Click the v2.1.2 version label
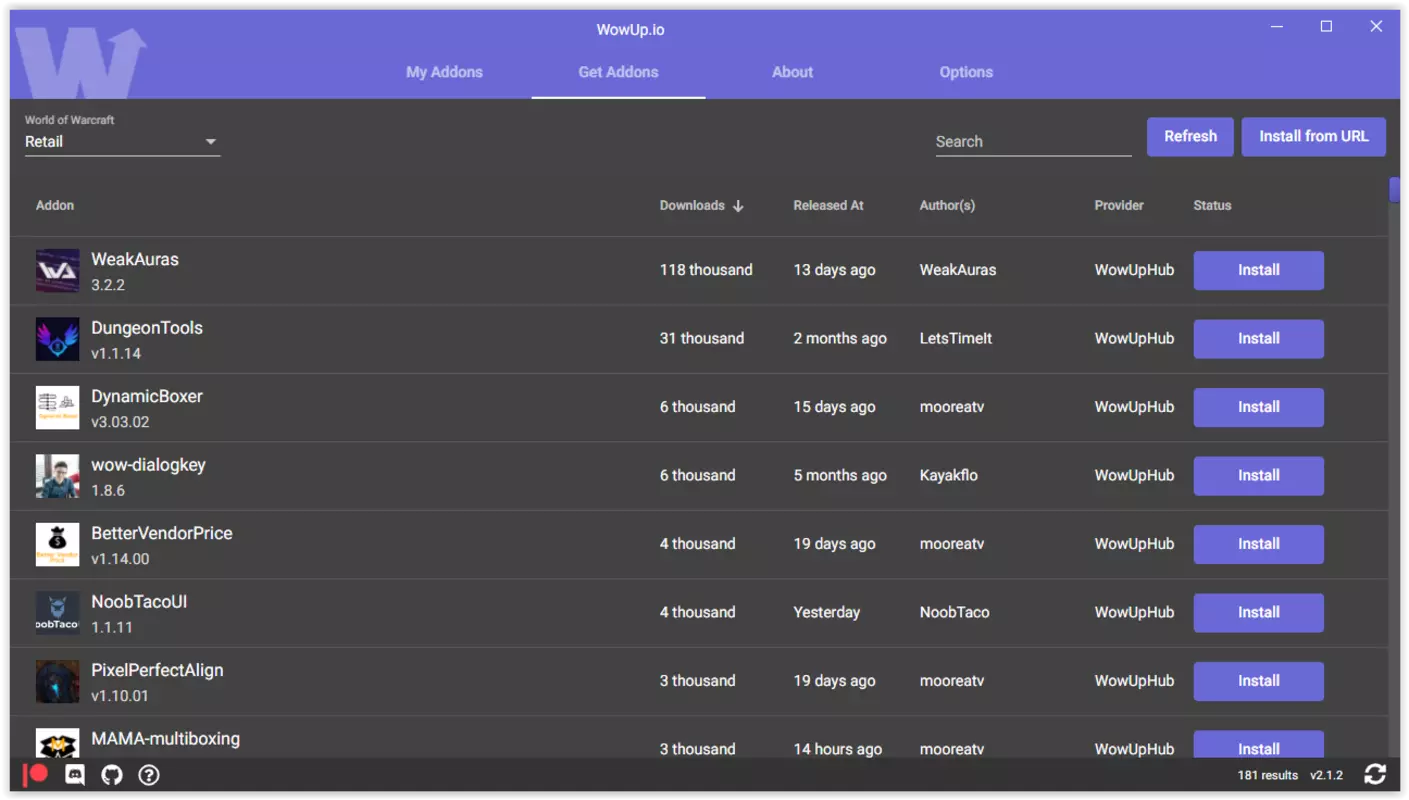Screen dimensions: 1409x800 pyautogui.click(x=1326, y=775)
